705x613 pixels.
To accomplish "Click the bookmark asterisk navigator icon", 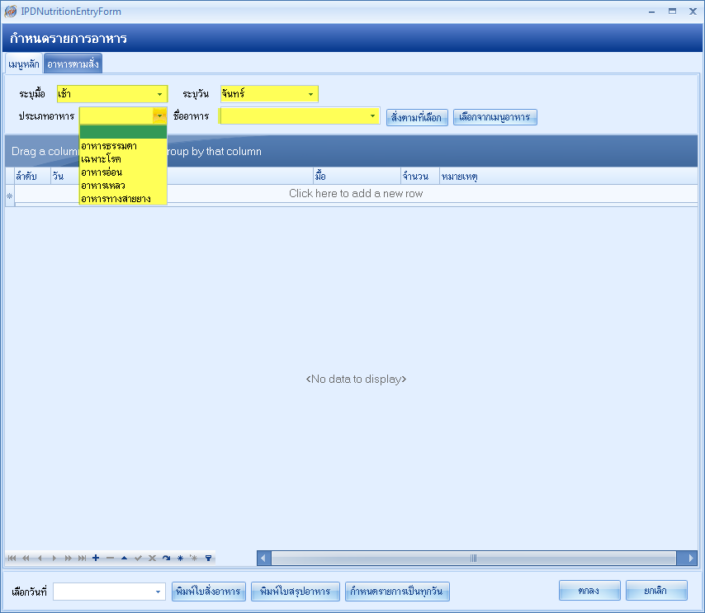I will coord(180,558).
